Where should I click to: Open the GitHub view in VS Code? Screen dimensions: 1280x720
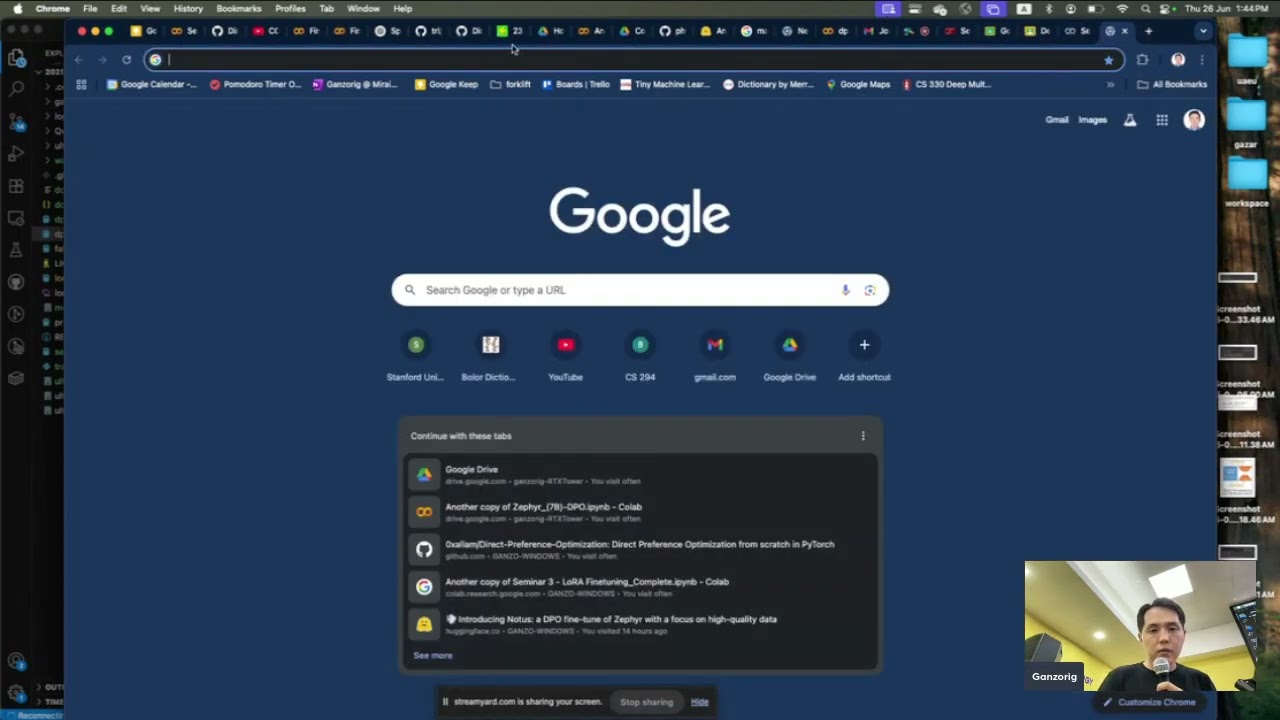pos(16,282)
